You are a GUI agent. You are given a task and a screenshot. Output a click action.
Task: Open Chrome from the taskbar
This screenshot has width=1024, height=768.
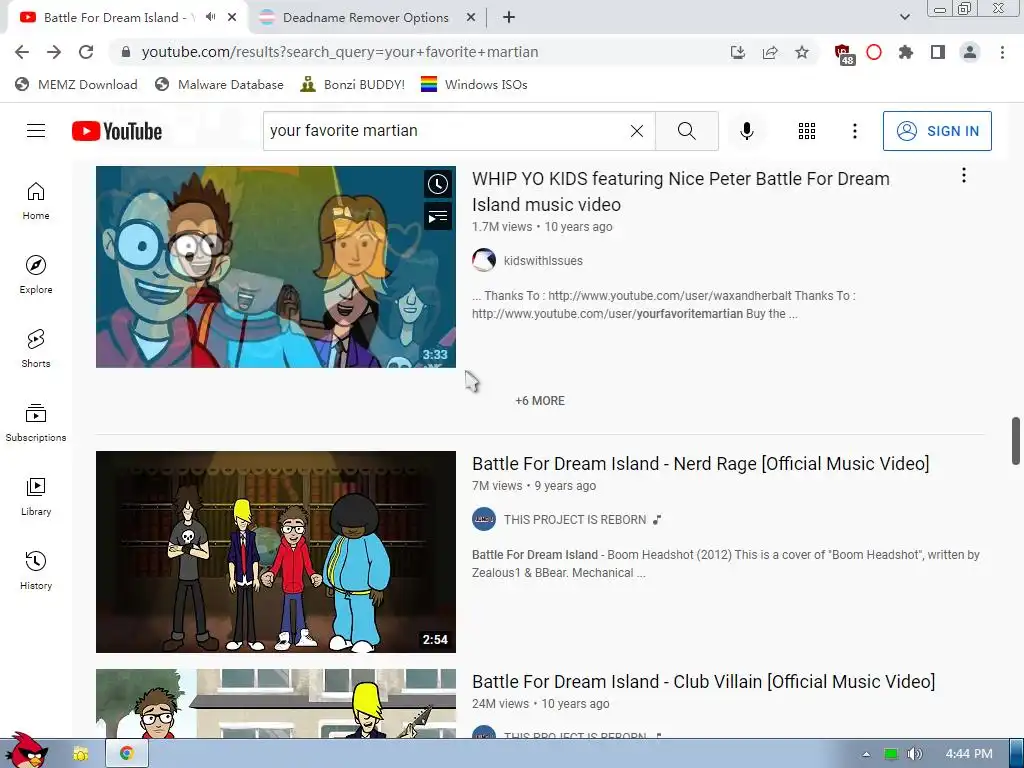127,754
